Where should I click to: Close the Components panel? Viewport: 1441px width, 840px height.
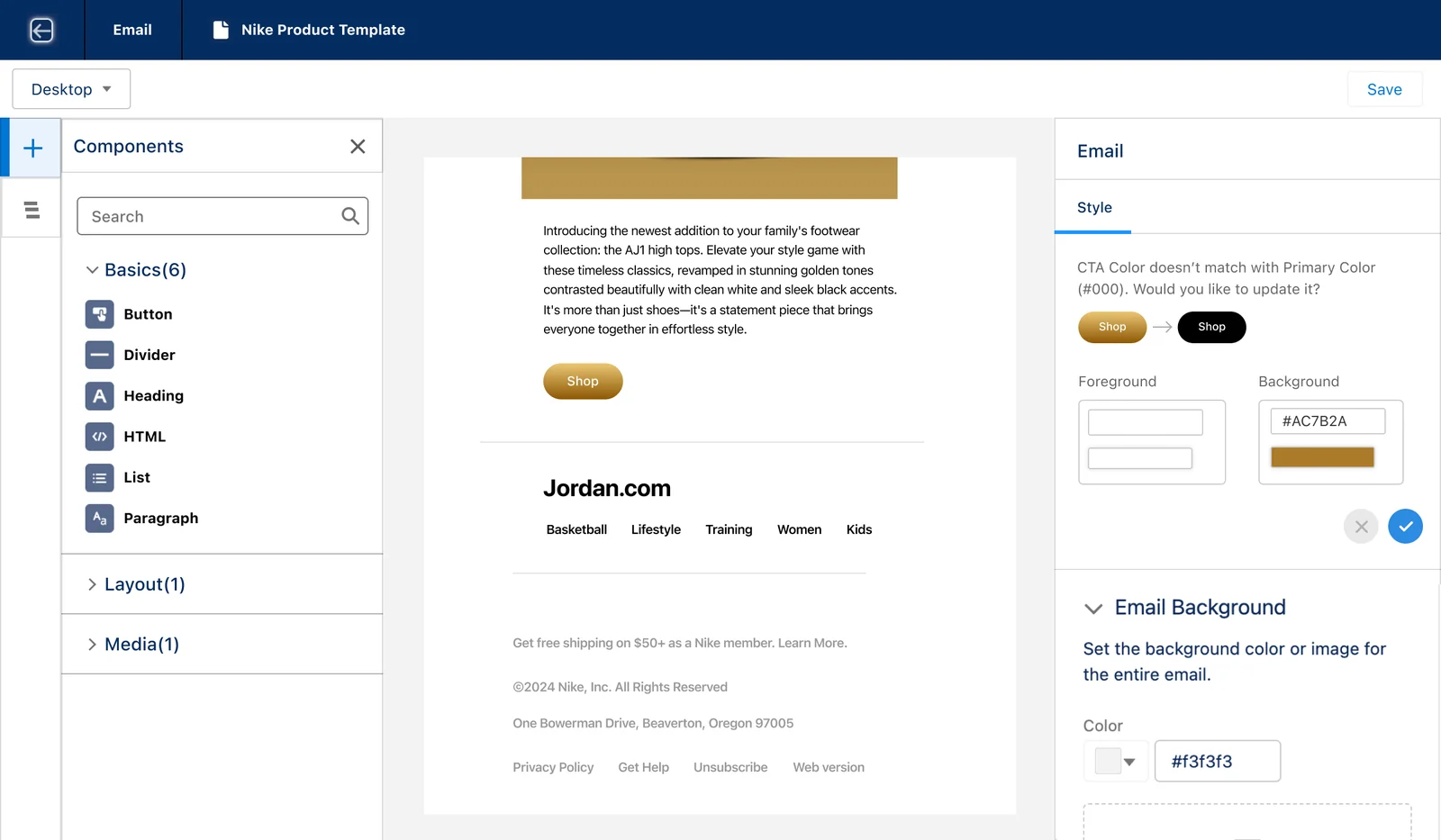pos(358,146)
